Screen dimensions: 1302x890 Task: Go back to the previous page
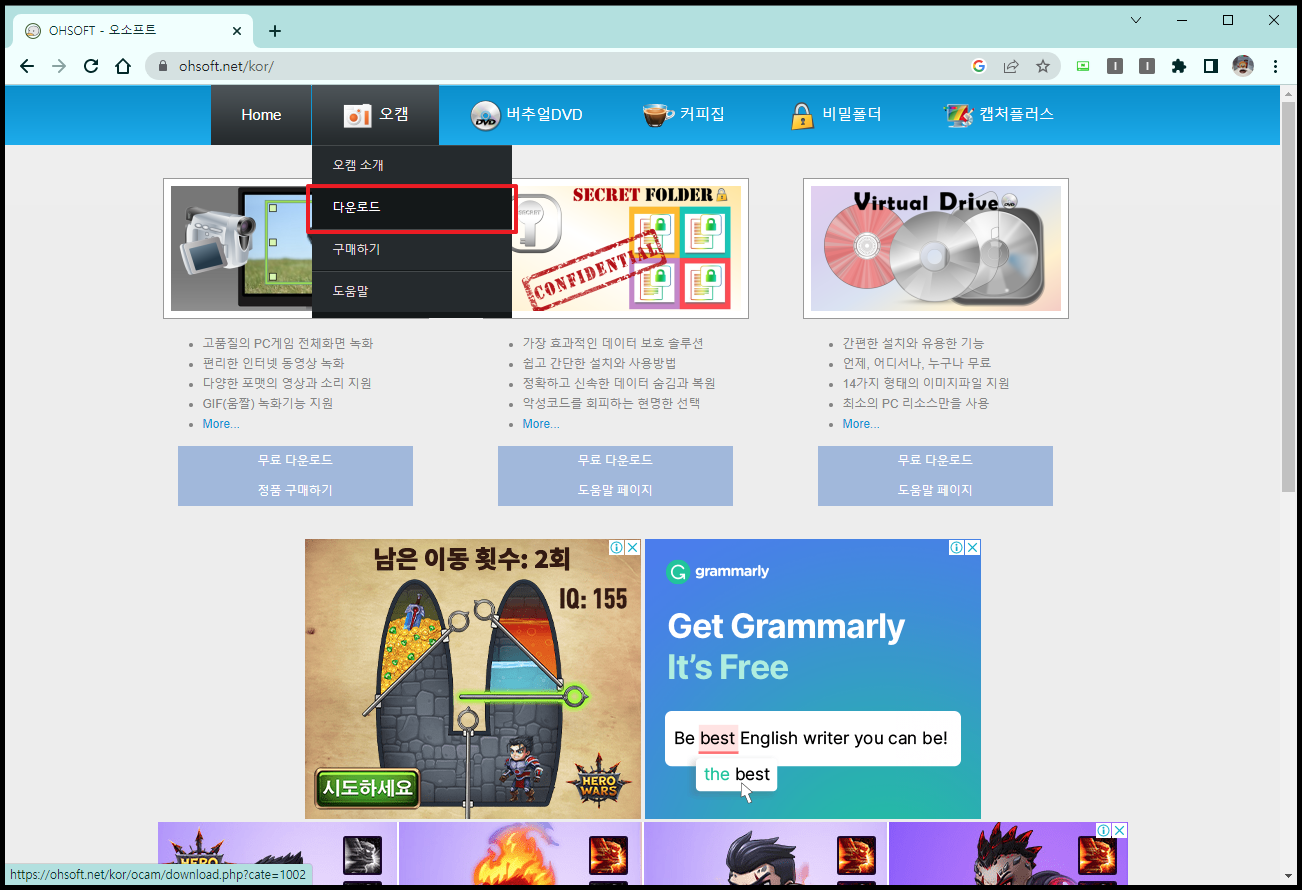pyautogui.click(x=27, y=66)
